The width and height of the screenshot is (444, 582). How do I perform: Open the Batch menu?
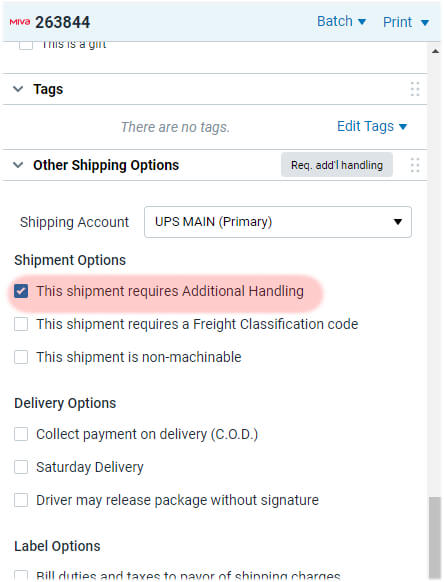tap(342, 22)
